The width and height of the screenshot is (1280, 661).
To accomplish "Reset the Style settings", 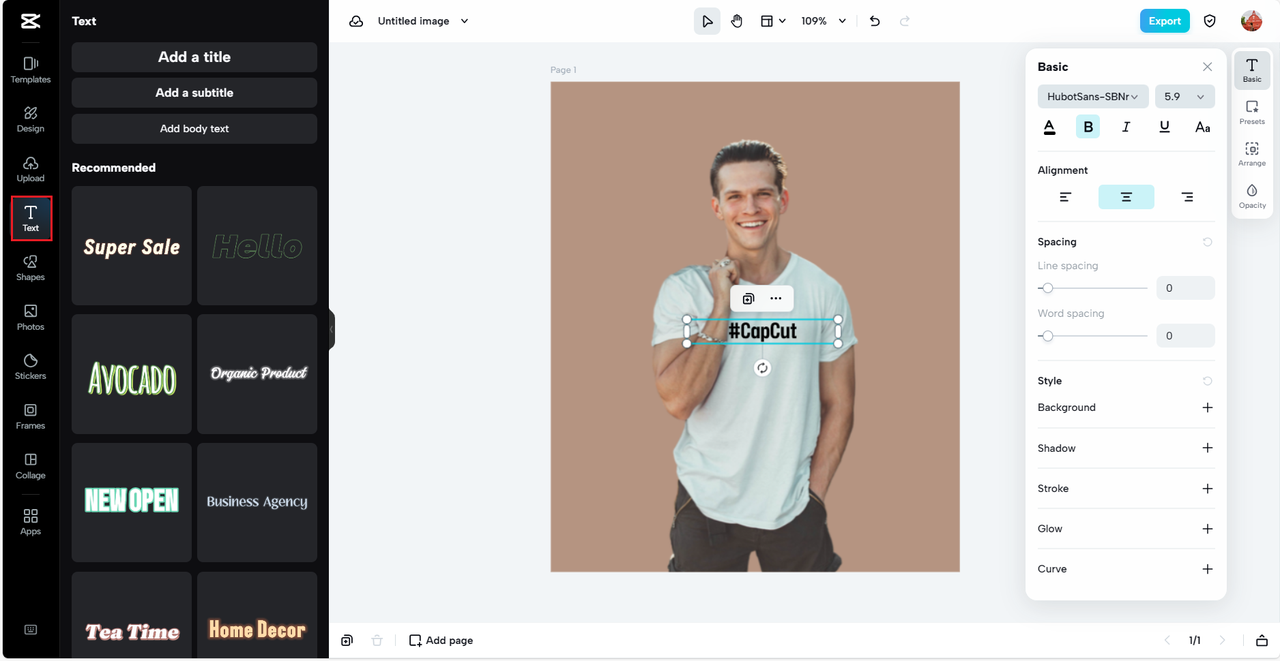I will [x=1207, y=381].
